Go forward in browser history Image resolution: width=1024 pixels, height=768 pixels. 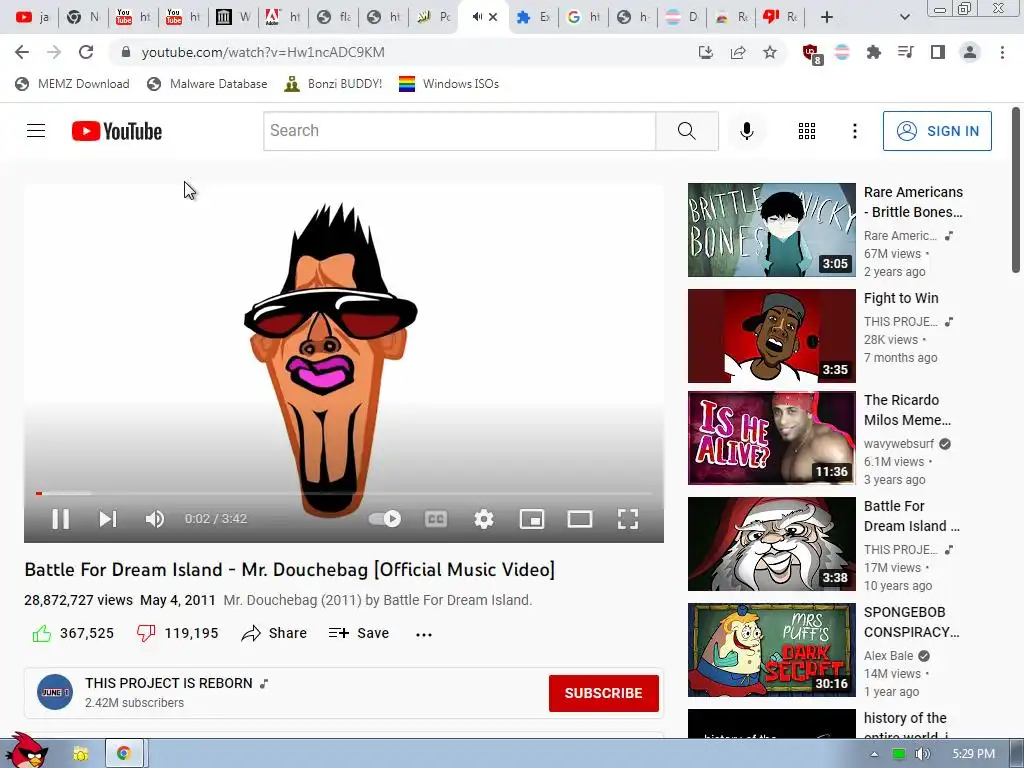tap(54, 52)
